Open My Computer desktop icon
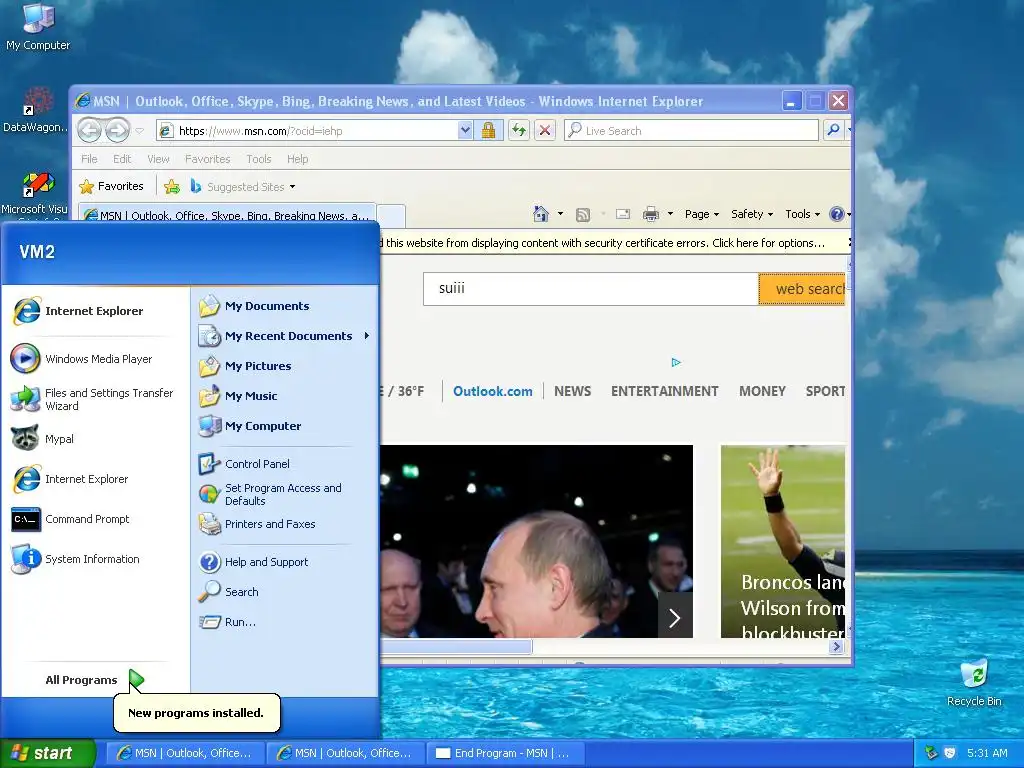This screenshot has width=1024, height=768. 38,26
